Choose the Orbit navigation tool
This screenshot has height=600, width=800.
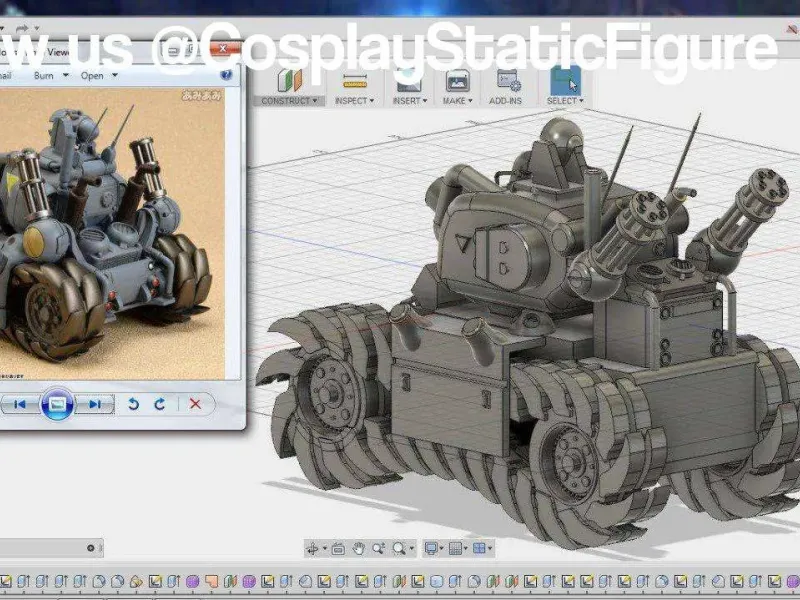click(x=311, y=549)
